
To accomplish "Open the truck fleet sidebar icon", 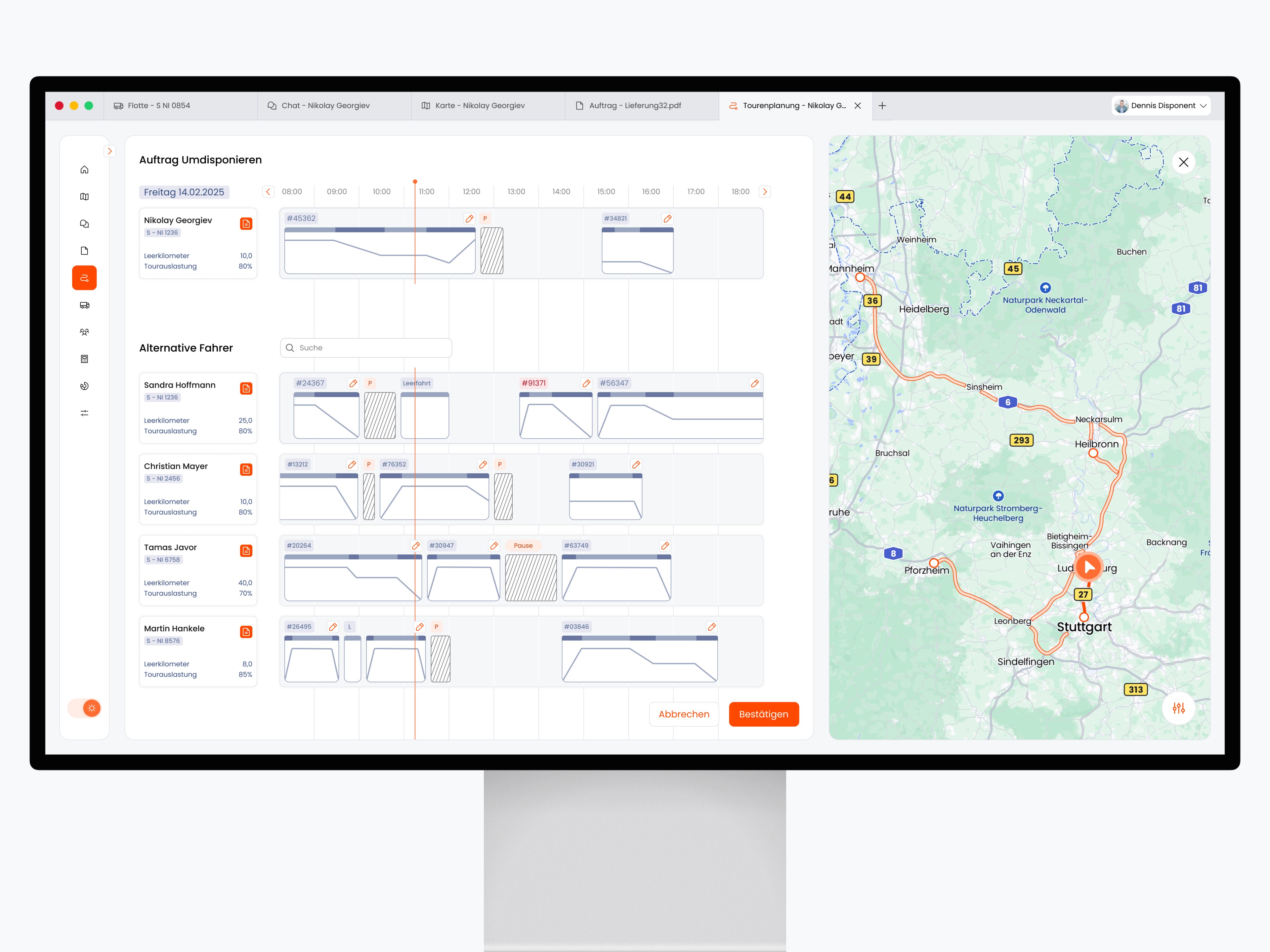I will click(84, 305).
